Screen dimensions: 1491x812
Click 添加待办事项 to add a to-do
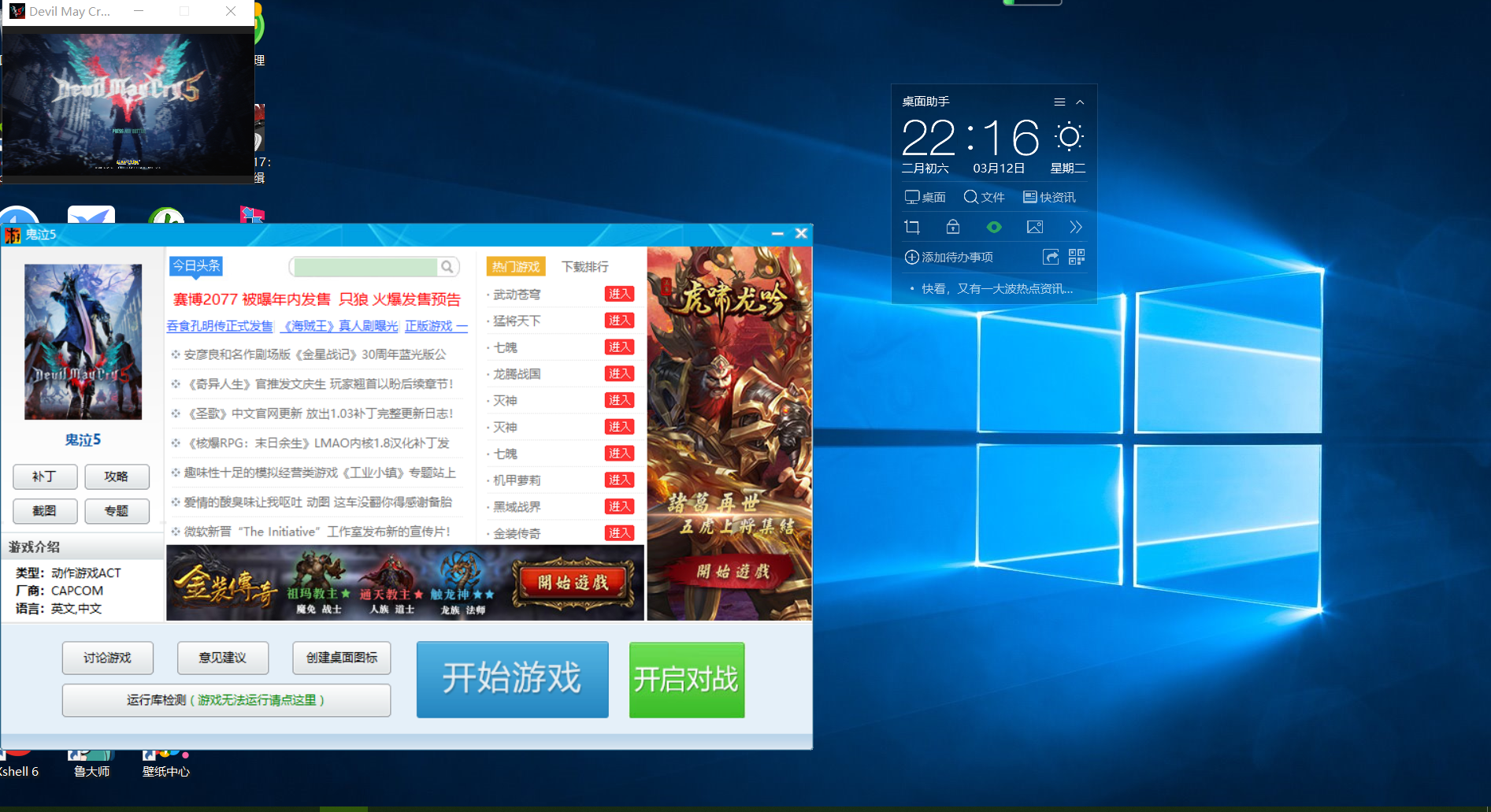pos(949,257)
